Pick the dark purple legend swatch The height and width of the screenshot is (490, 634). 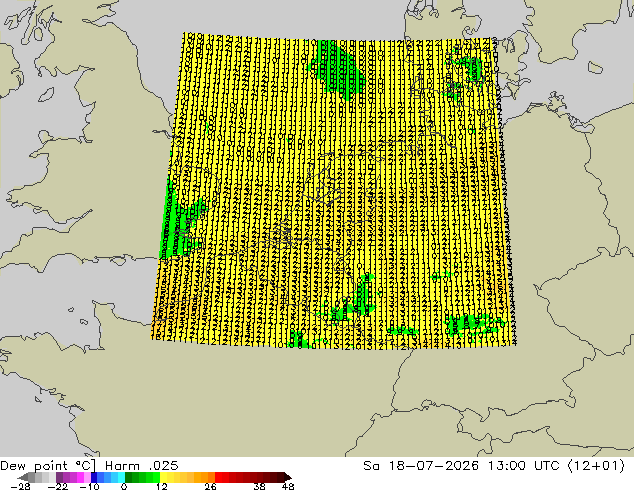[x=59, y=477]
